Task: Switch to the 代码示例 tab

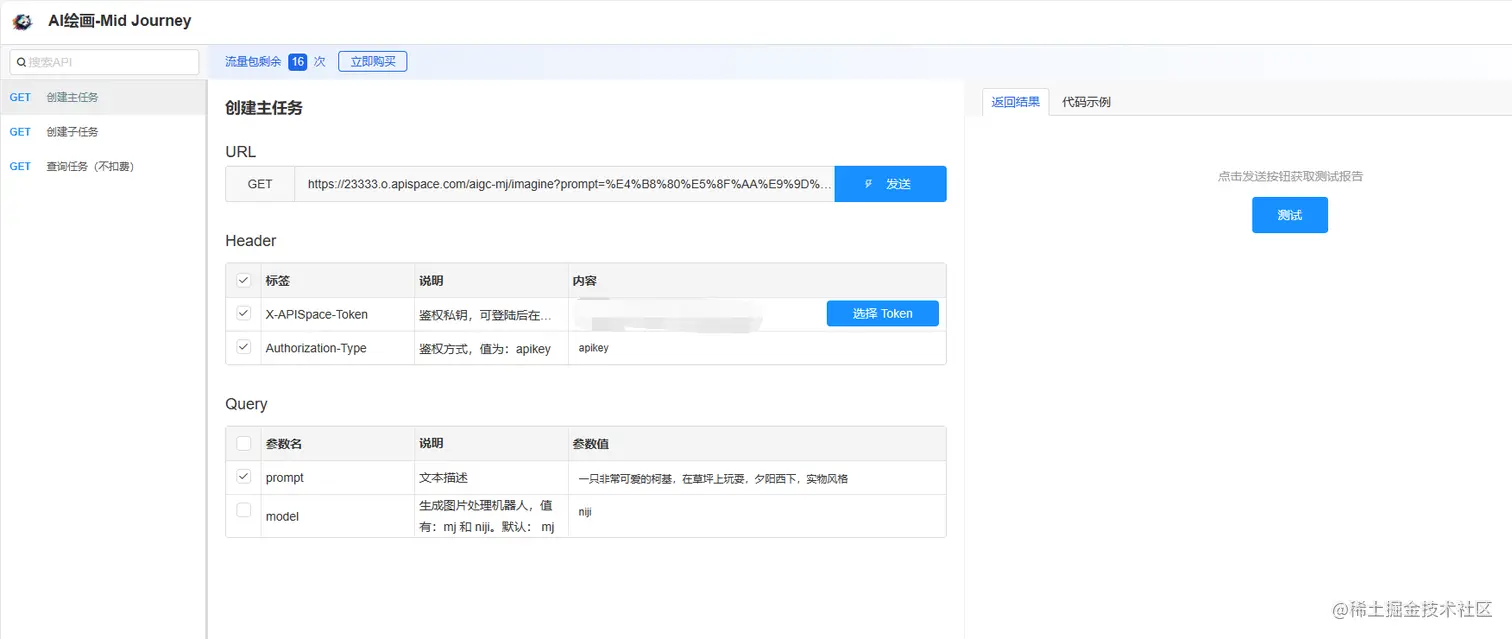Action: pos(1086,102)
